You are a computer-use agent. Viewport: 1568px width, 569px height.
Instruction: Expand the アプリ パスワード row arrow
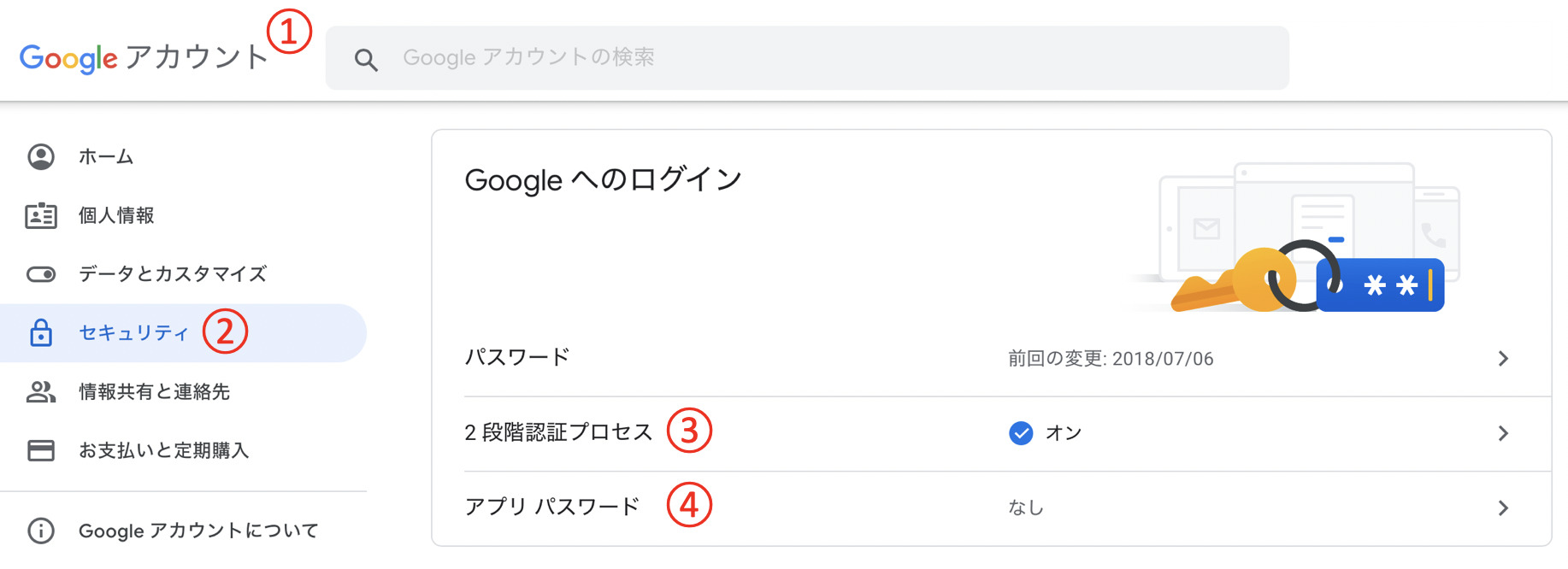(1505, 507)
